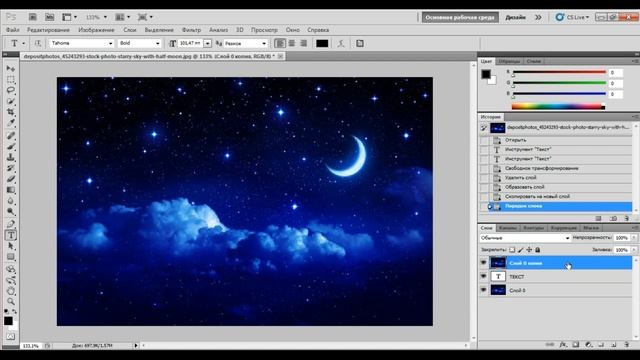Select the Clone Stamp tool
Viewport: 640px width, 360px height.
click(x=11, y=157)
